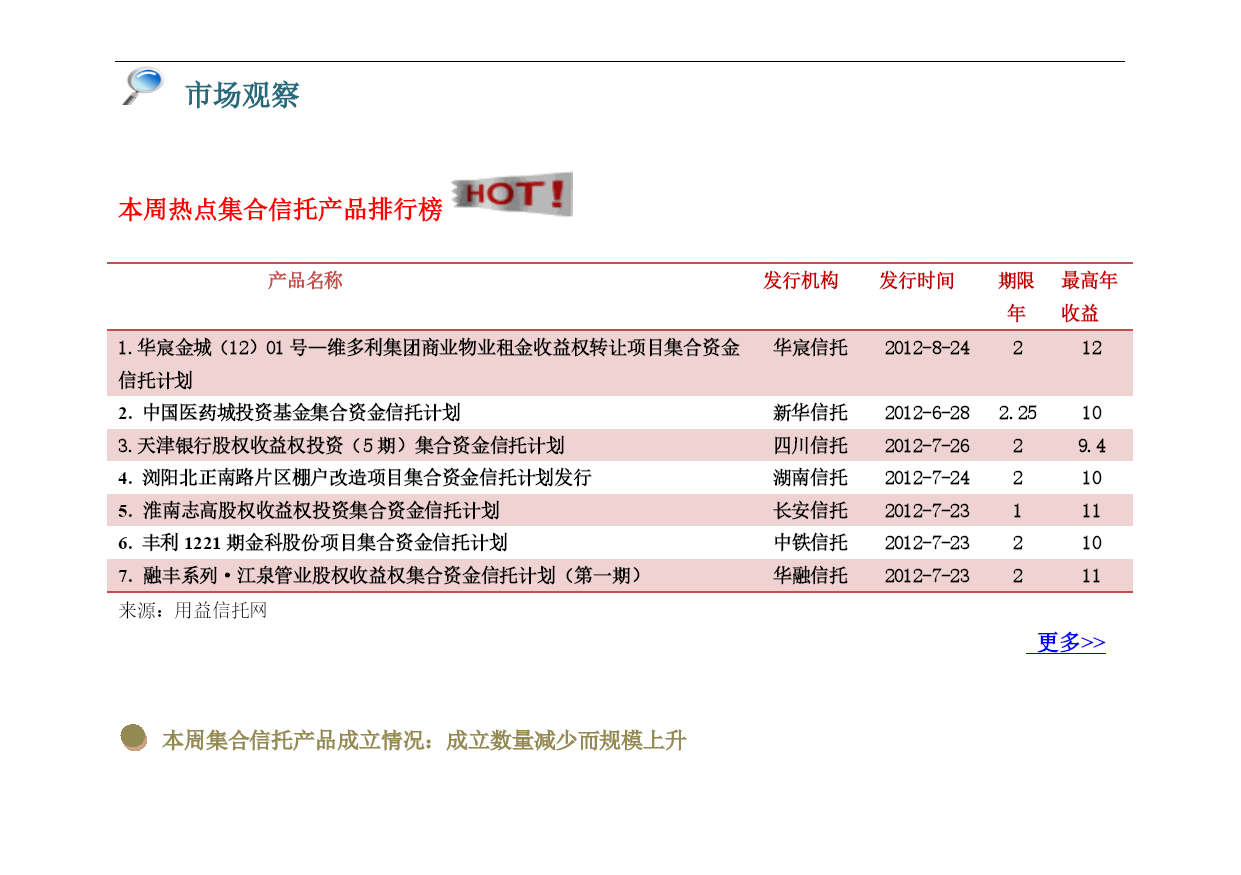Screen dimensions: 1241x875
Task: Click issuer cell 四川信托
Action: click(810, 446)
